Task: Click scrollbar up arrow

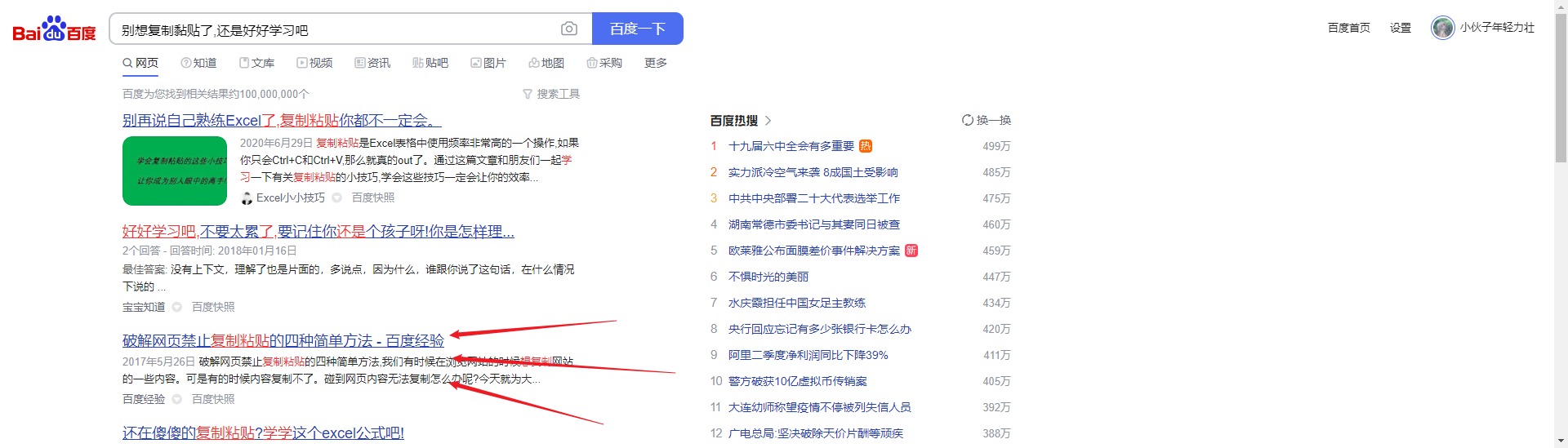Action: [x=1561, y=7]
